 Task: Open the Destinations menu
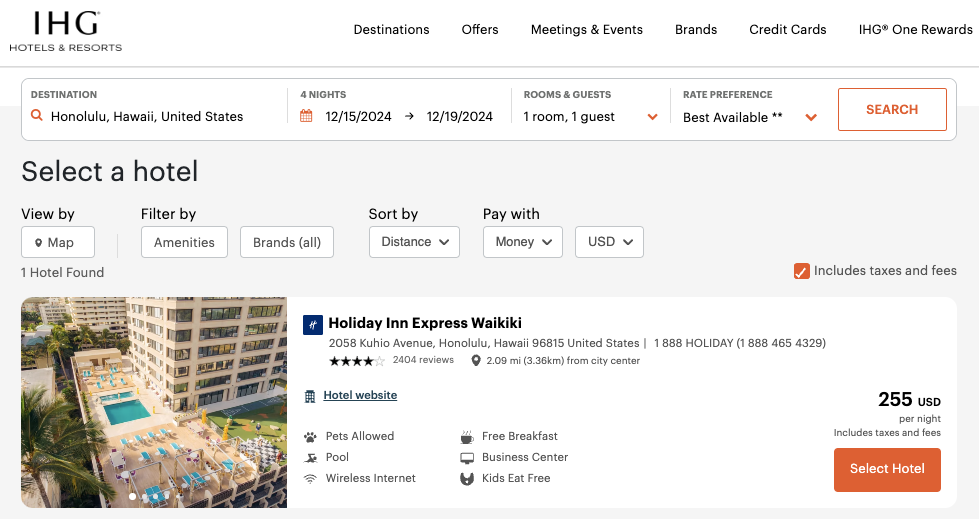[391, 29]
